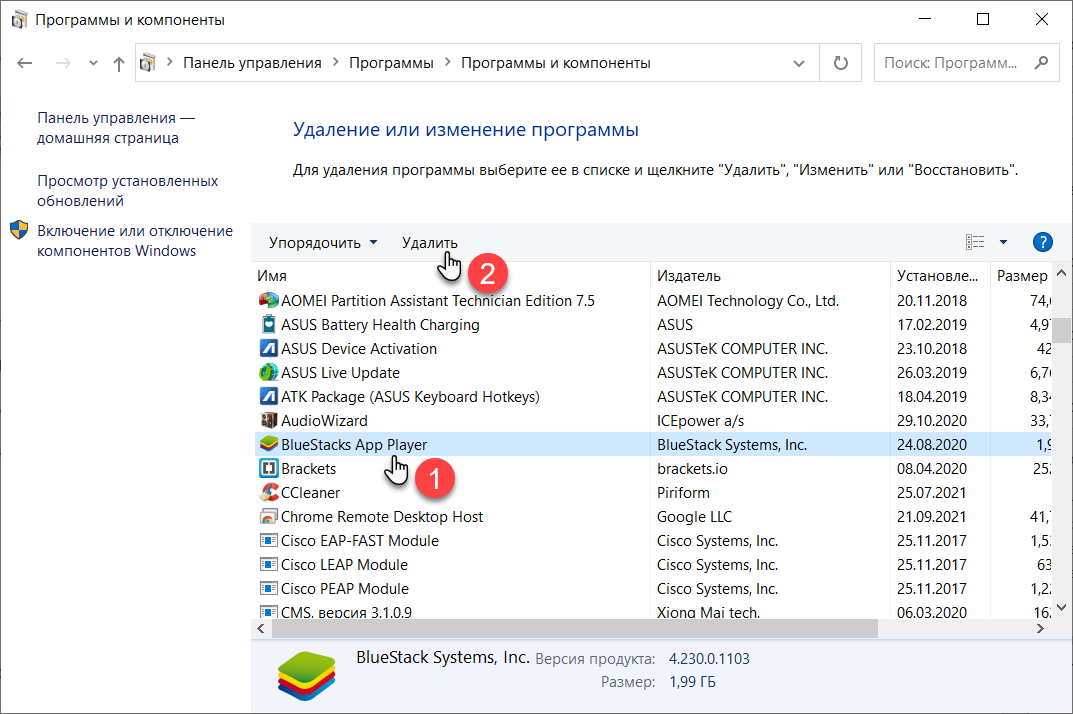Click Программы и компоненты breadcrumb
The width and height of the screenshot is (1073, 714).
click(x=556, y=63)
